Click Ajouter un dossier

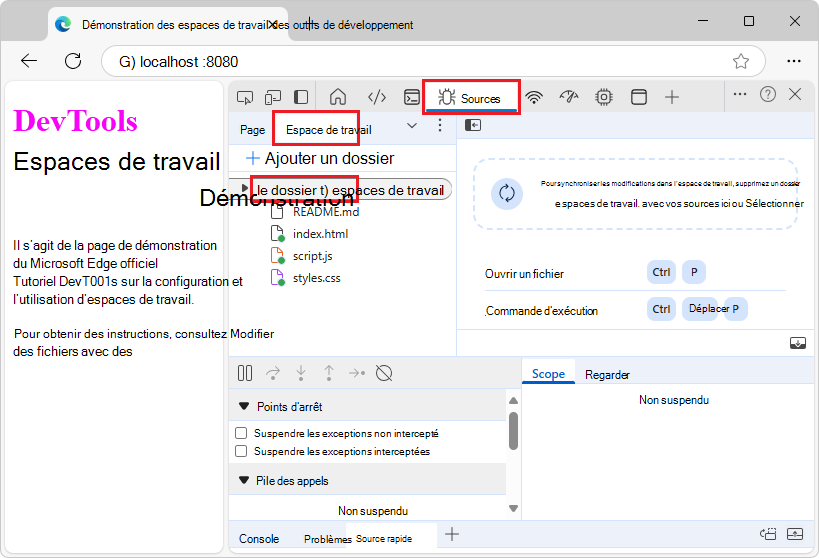pyautogui.click(x=320, y=158)
